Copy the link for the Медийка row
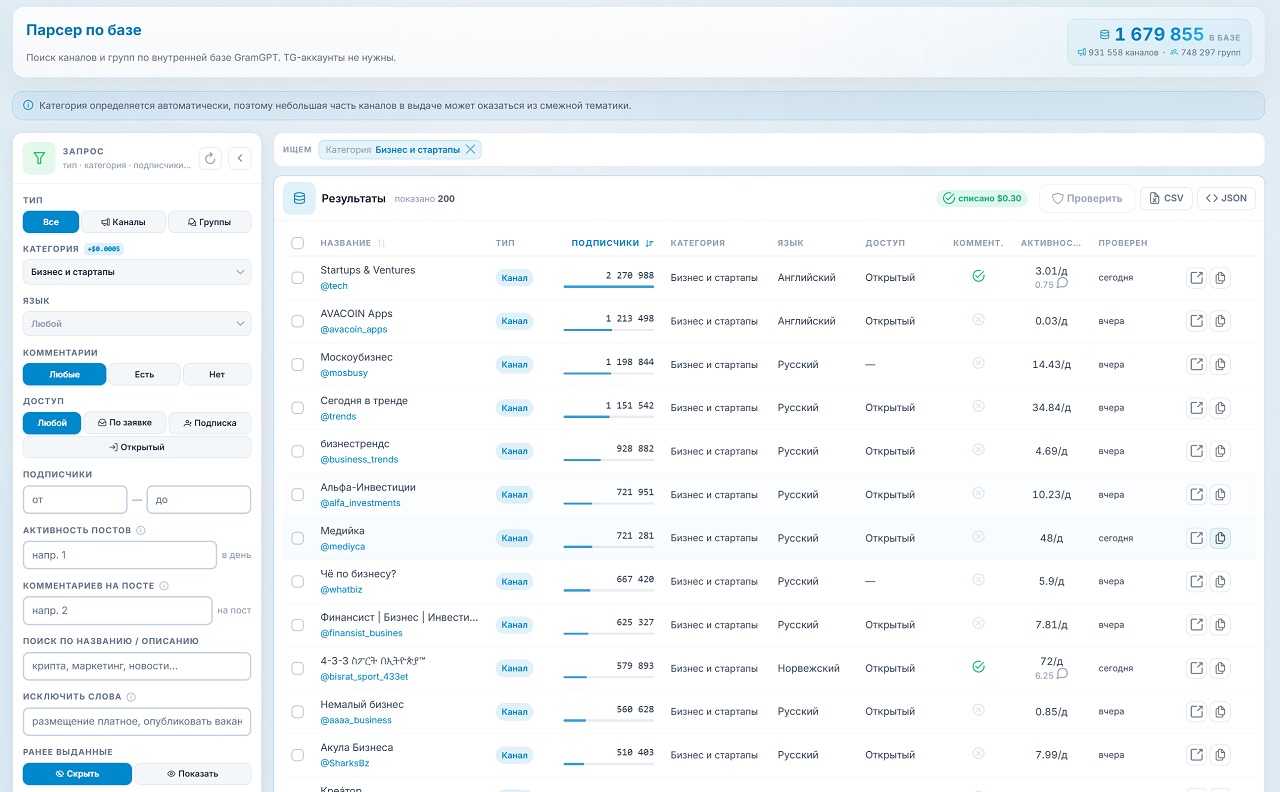The width and height of the screenshot is (1280, 792). (1220, 538)
